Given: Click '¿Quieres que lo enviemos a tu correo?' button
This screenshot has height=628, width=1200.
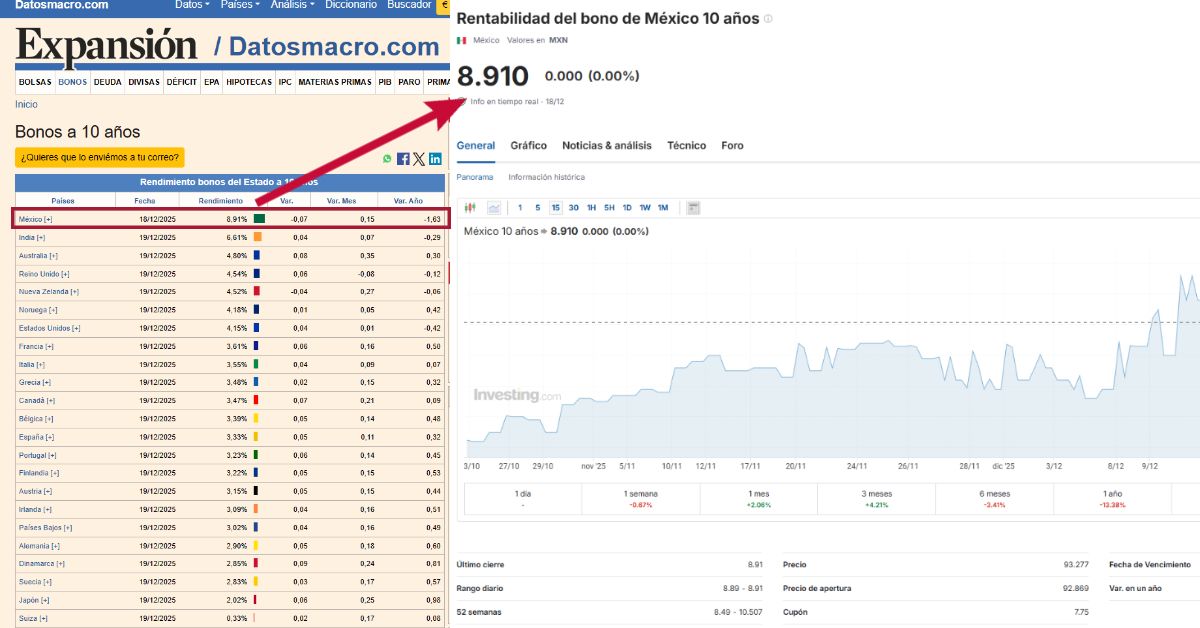Looking at the screenshot, I should [99, 157].
